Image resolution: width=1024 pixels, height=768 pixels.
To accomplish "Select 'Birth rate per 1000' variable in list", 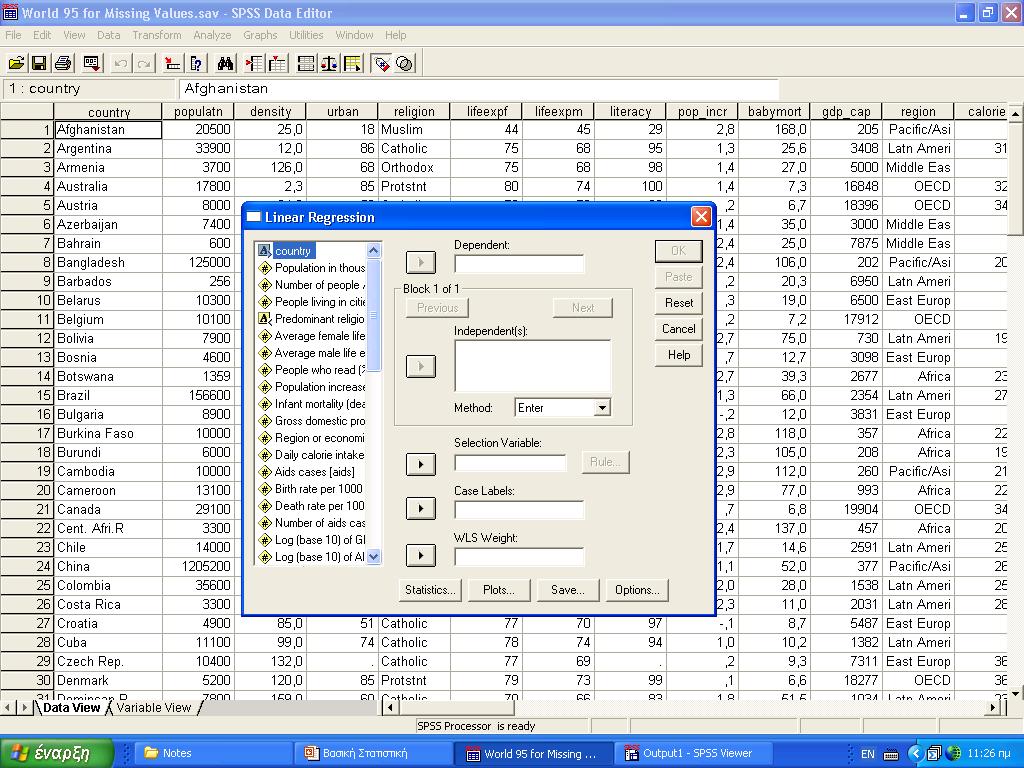I will pyautogui.click(x=312, y=488).
